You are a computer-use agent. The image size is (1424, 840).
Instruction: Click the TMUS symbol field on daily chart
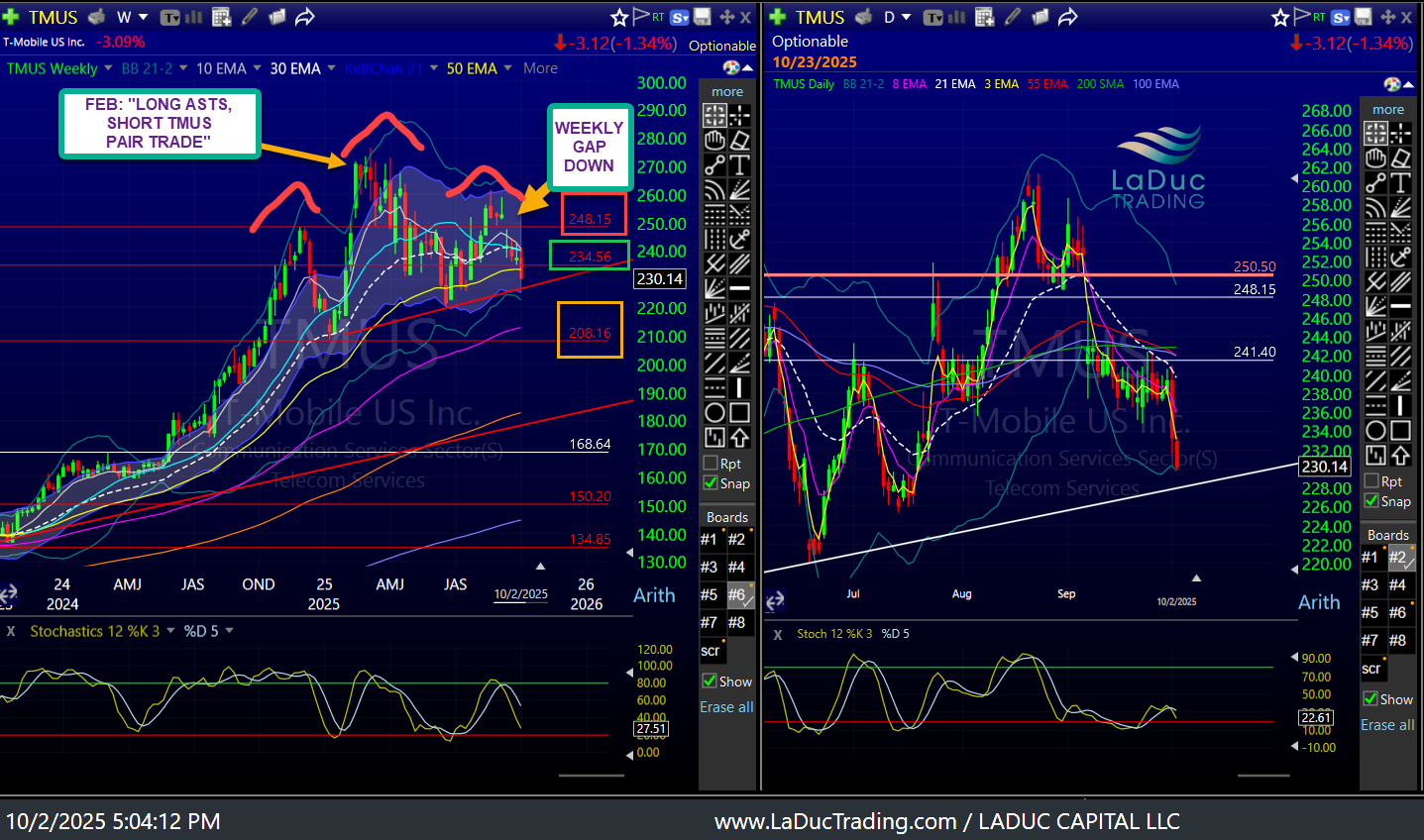pyautogui.click(x=820, y=17)
